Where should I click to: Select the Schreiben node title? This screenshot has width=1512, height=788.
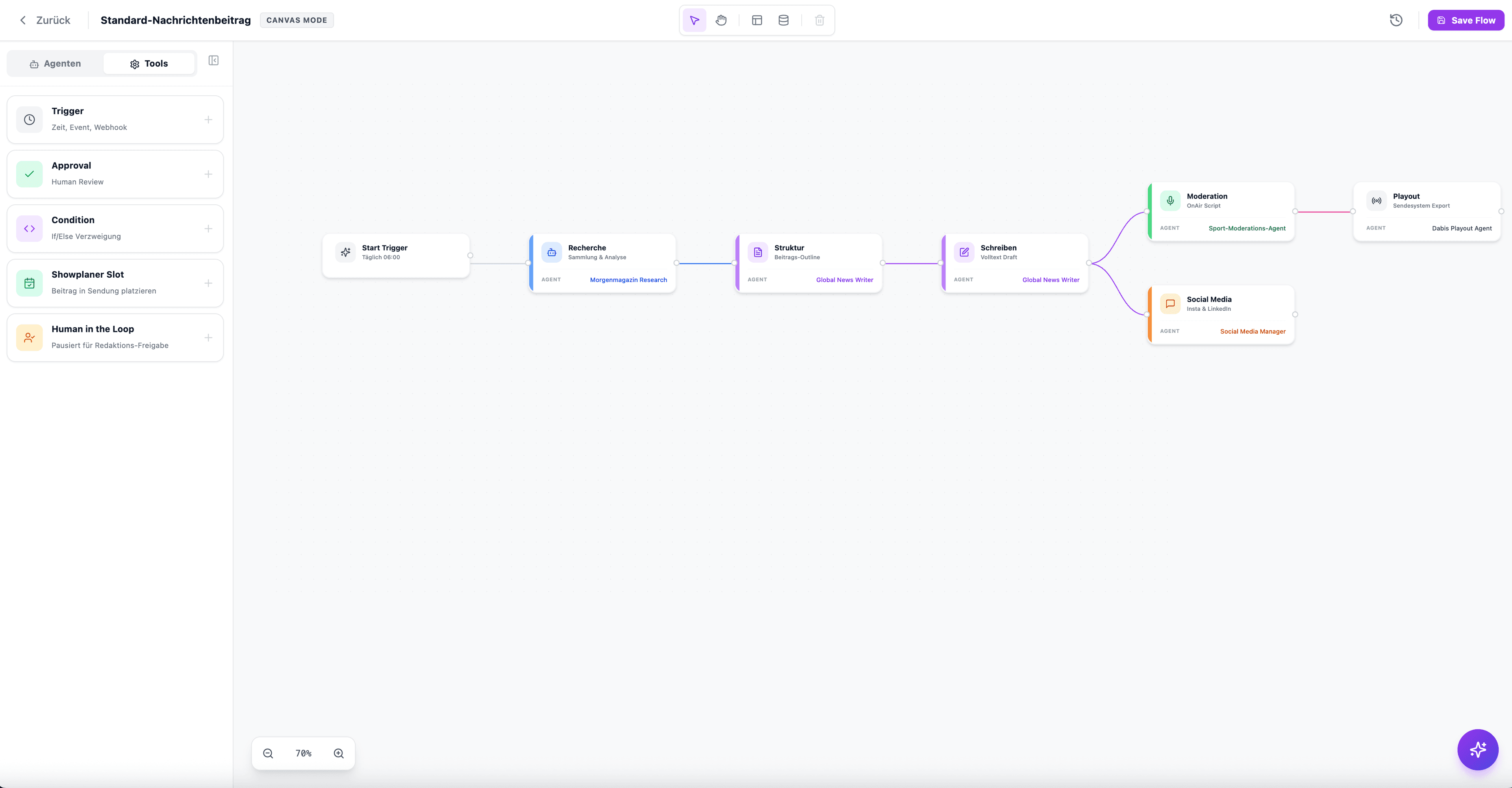(999, 248)
